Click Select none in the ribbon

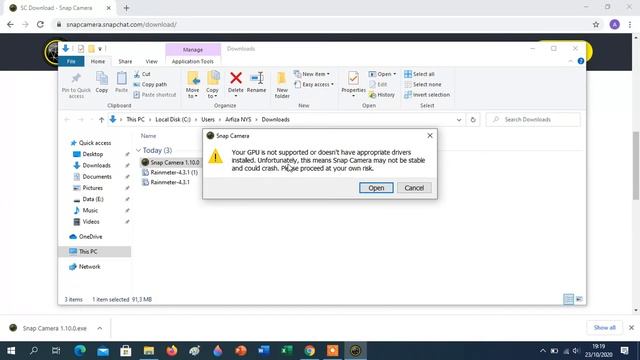click(x=422, y=84)
